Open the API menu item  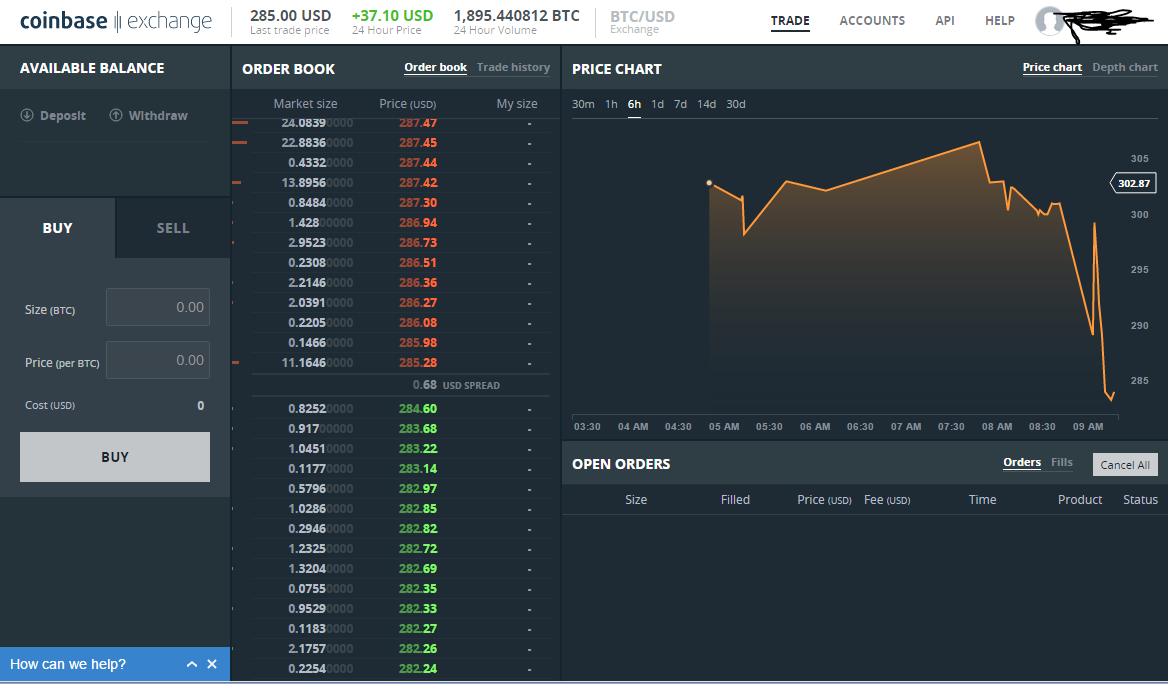[945, 21]
